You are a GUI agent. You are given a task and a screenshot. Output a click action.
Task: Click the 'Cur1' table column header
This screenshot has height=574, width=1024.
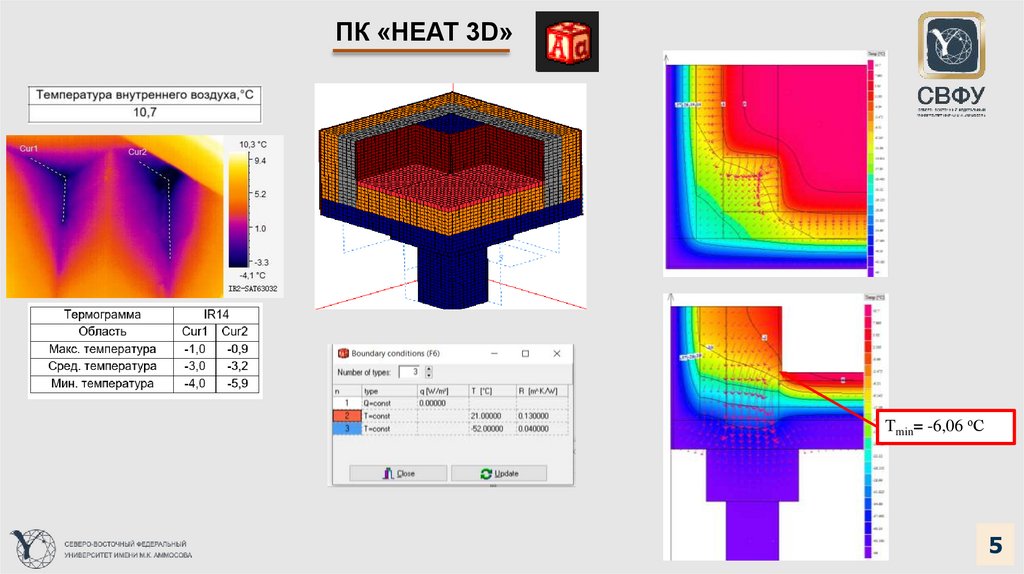point(195,331)
